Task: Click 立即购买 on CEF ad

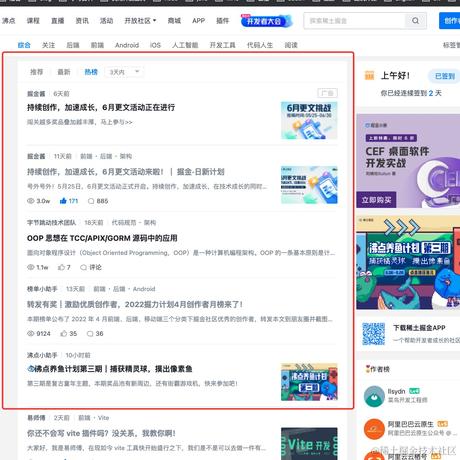Action: 376,200
